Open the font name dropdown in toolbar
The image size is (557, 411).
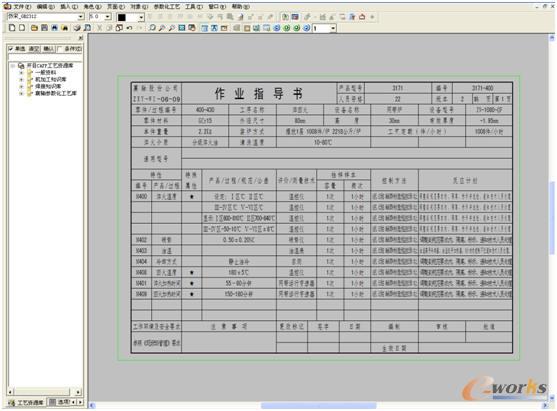81,17
